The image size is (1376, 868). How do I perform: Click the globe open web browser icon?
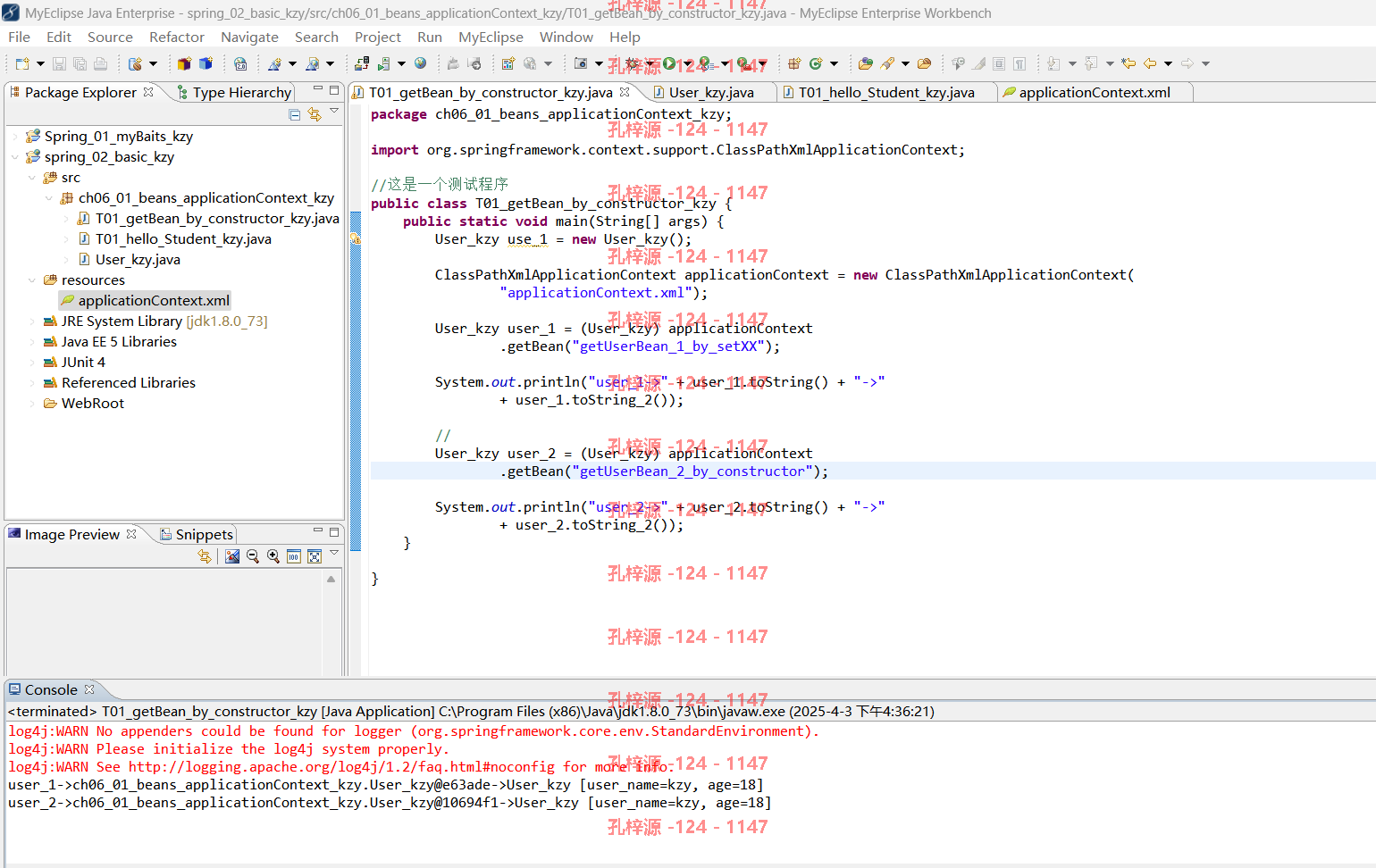pyautogui.click(x=420, y=63)
